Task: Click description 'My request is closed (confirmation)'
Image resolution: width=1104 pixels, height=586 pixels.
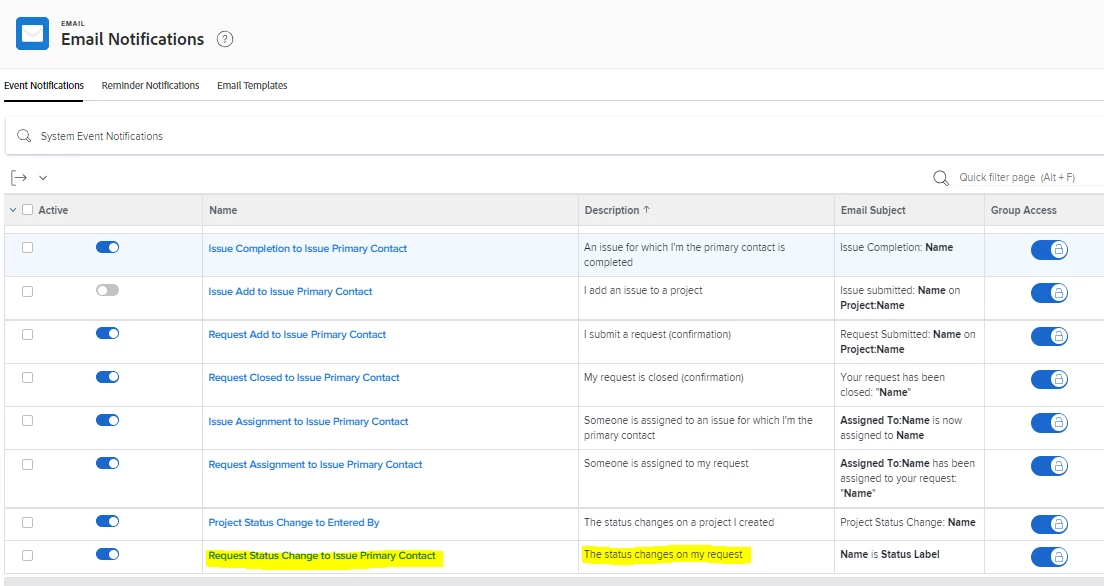Action: click(663, 377)
